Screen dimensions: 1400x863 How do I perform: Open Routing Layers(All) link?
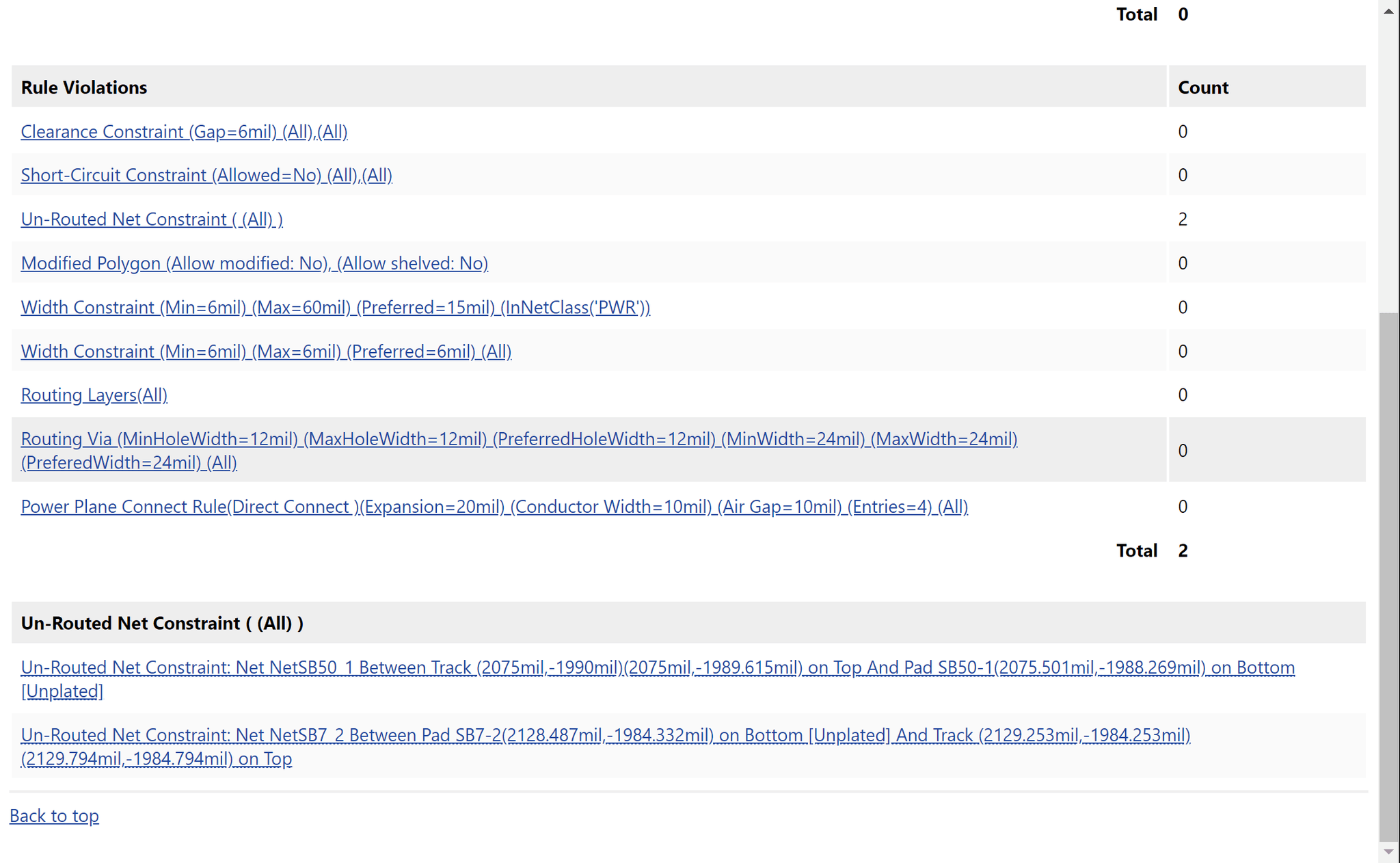tap(94, 395)
